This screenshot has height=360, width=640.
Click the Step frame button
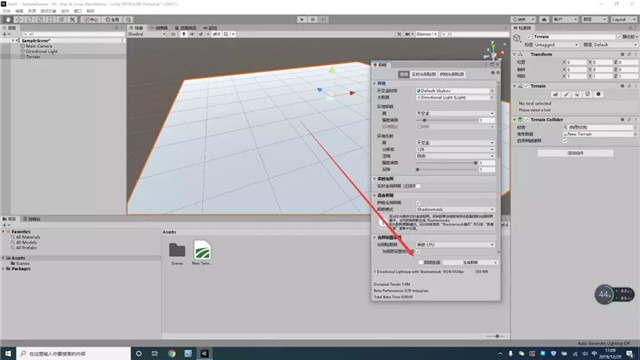(323, 20)
